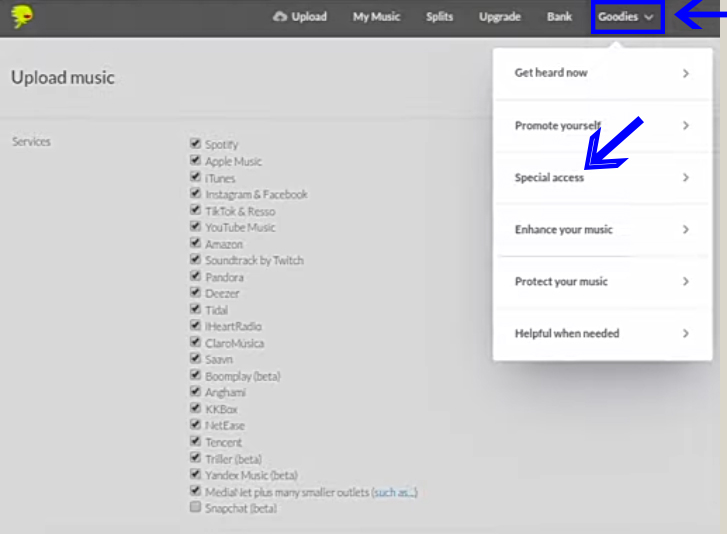
Task: Open the Special access submenu
Action: (x=602, y=178)
